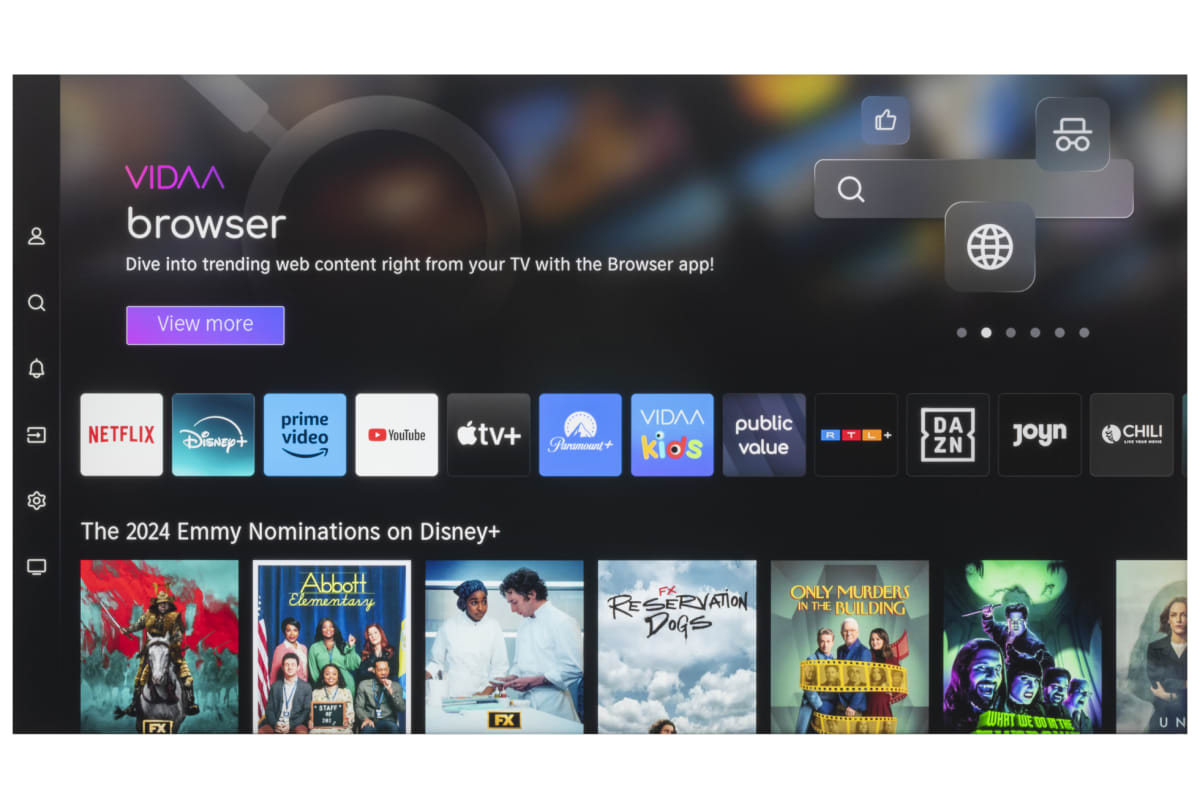The width and height of the screenshot is (1200, 808).
Task: Open settings gear in the sidebar
Action: 37,501
